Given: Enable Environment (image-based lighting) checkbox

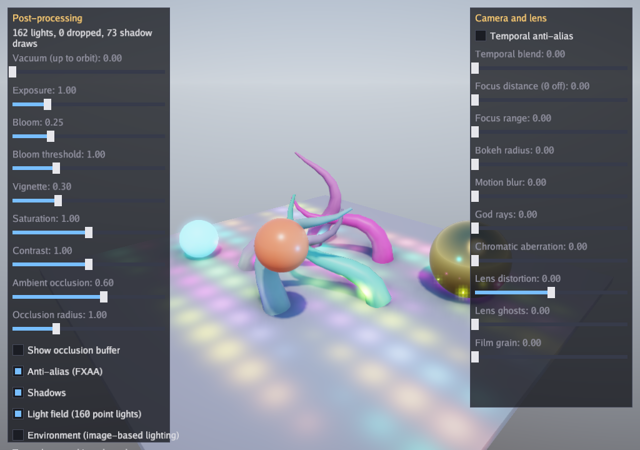Looking at the screenshot, I should pyautogui.click(x=18, y=435).
